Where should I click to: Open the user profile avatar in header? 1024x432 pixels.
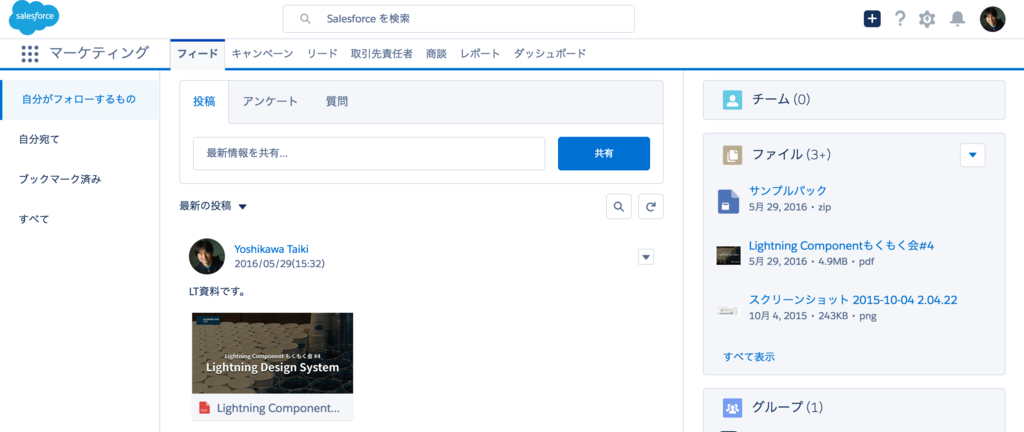click(x=992, y=19)
